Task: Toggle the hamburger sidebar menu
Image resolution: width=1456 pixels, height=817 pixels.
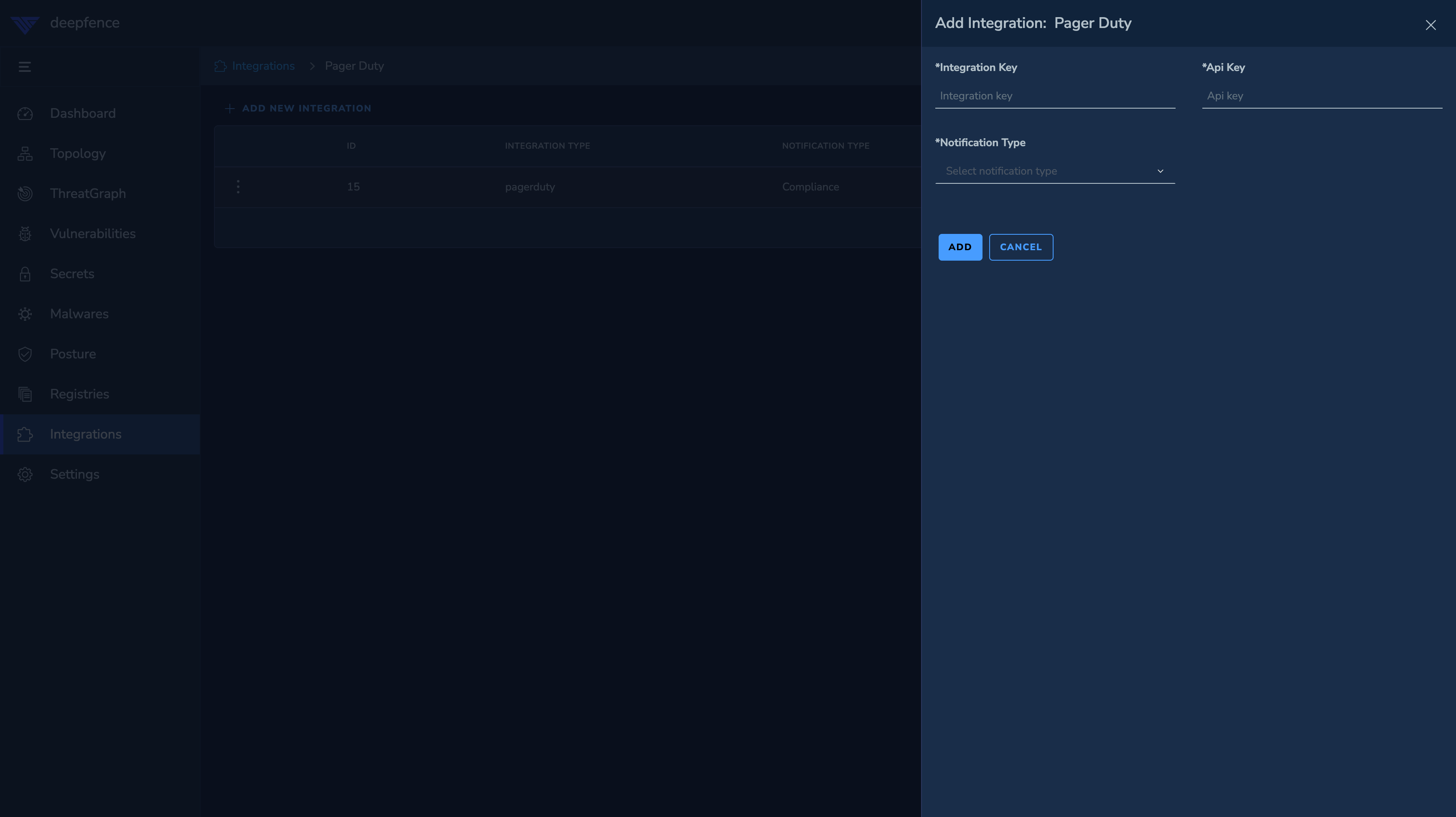Action: click(x=24, y=67)
